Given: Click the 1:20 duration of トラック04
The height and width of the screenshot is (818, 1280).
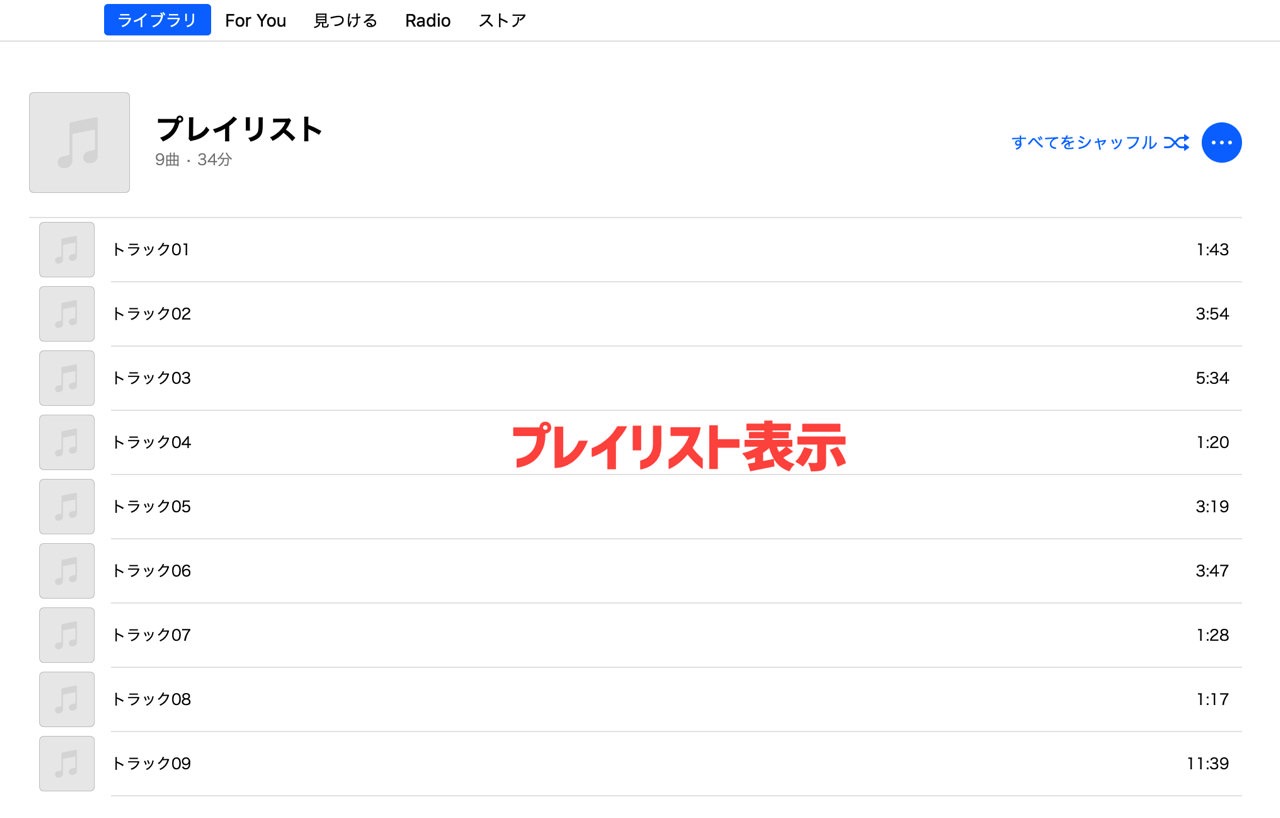Looking at the screenshot, I should 1212,442.
